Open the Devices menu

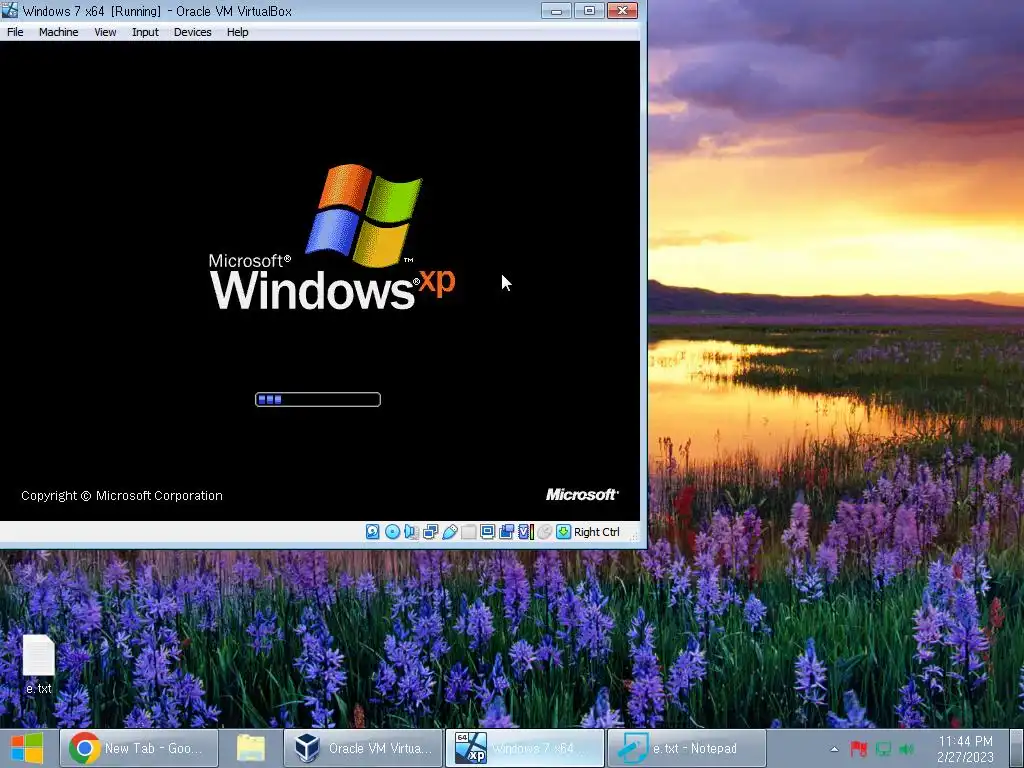pyautogui.click(x=193, y=32)
